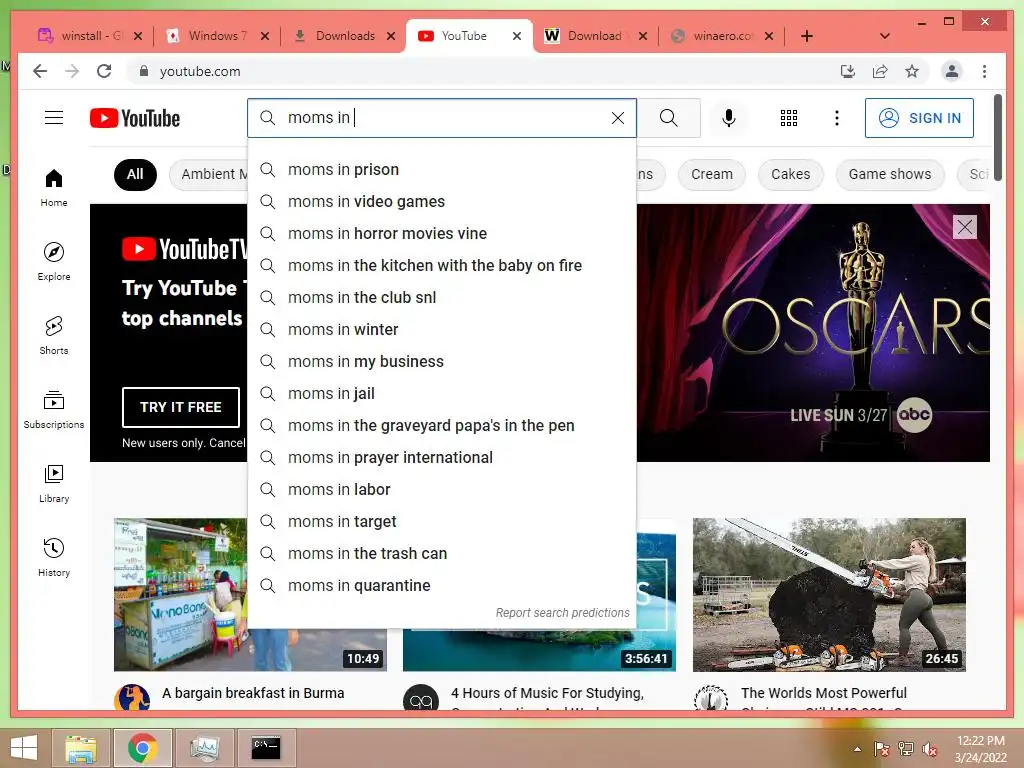
Task: Open History in the sidebar
Action: pos(54,557)
